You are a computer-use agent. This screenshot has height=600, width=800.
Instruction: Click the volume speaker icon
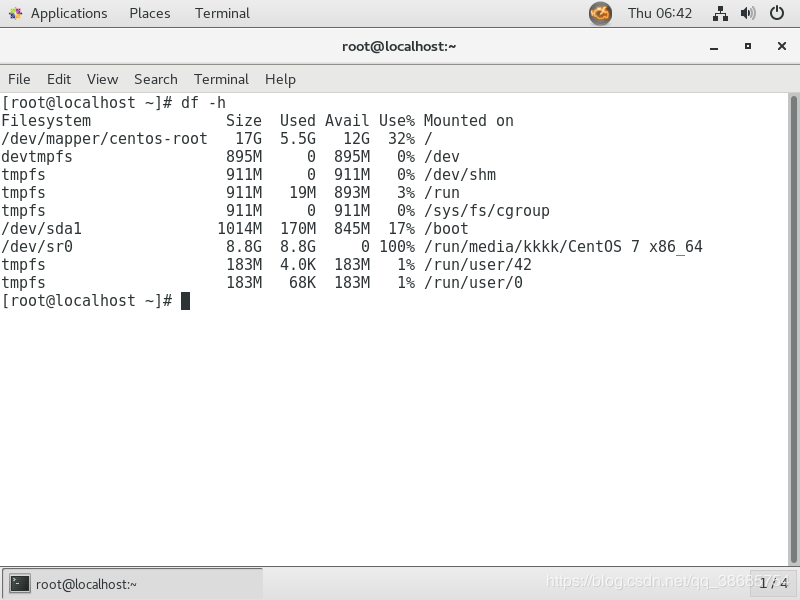[x=748, y=13]
